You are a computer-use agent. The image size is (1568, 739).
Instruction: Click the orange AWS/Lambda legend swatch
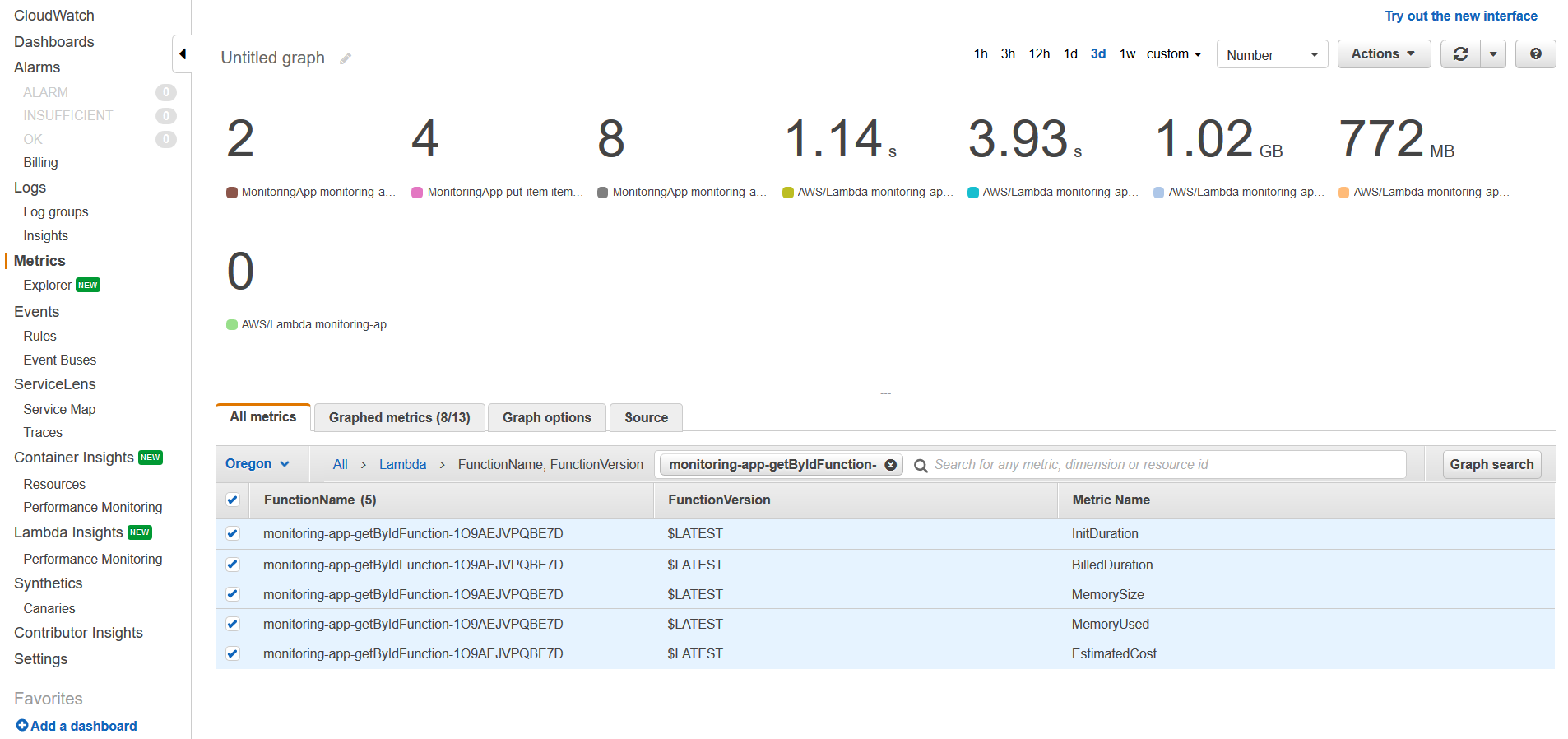(x=1344, y=193)
